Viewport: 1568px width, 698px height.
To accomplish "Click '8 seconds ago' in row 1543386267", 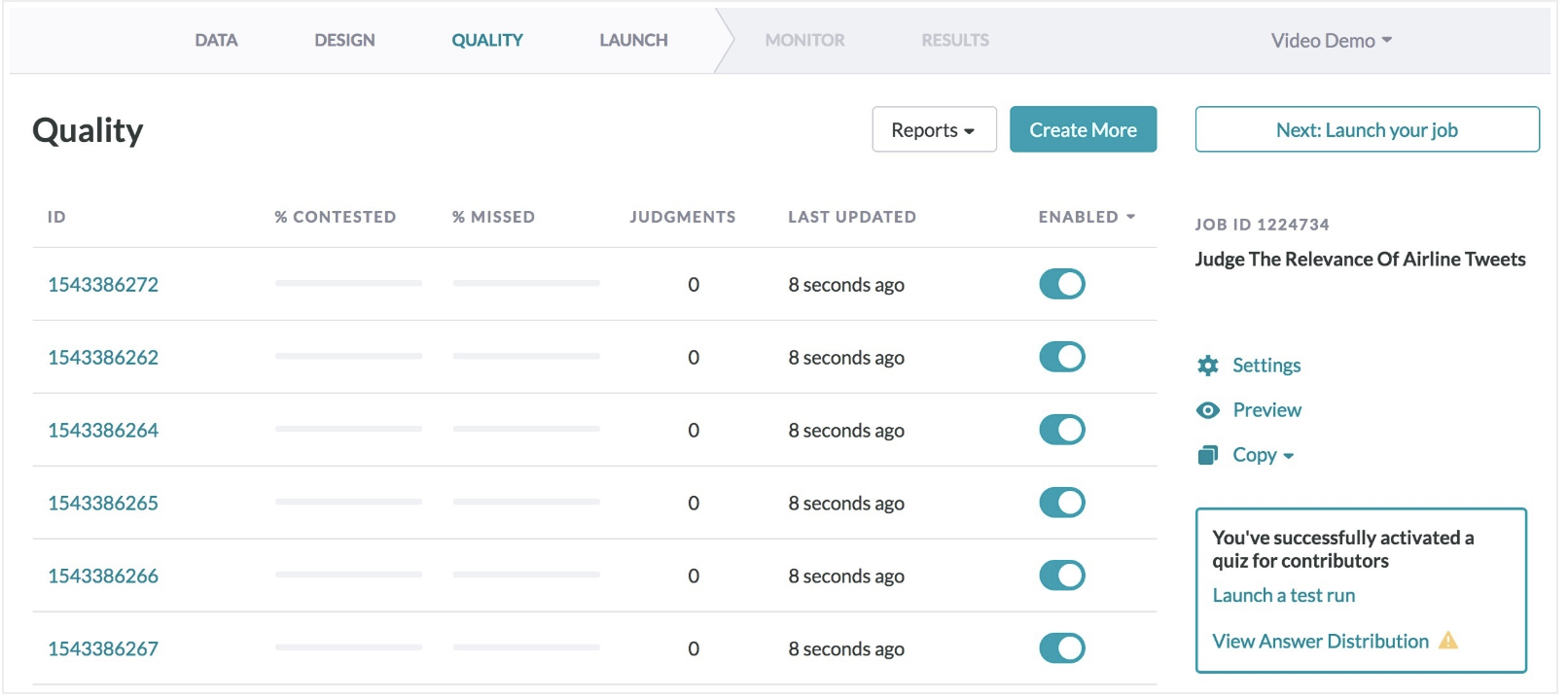I will 846,648.
